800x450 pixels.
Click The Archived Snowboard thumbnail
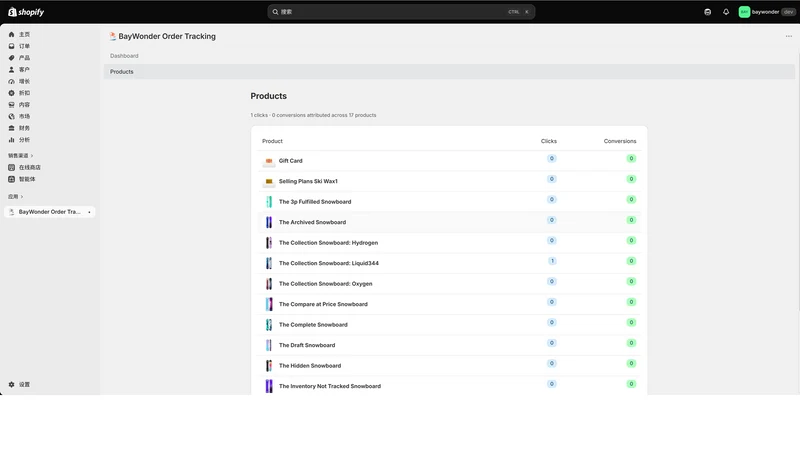[x=269, y=222]
